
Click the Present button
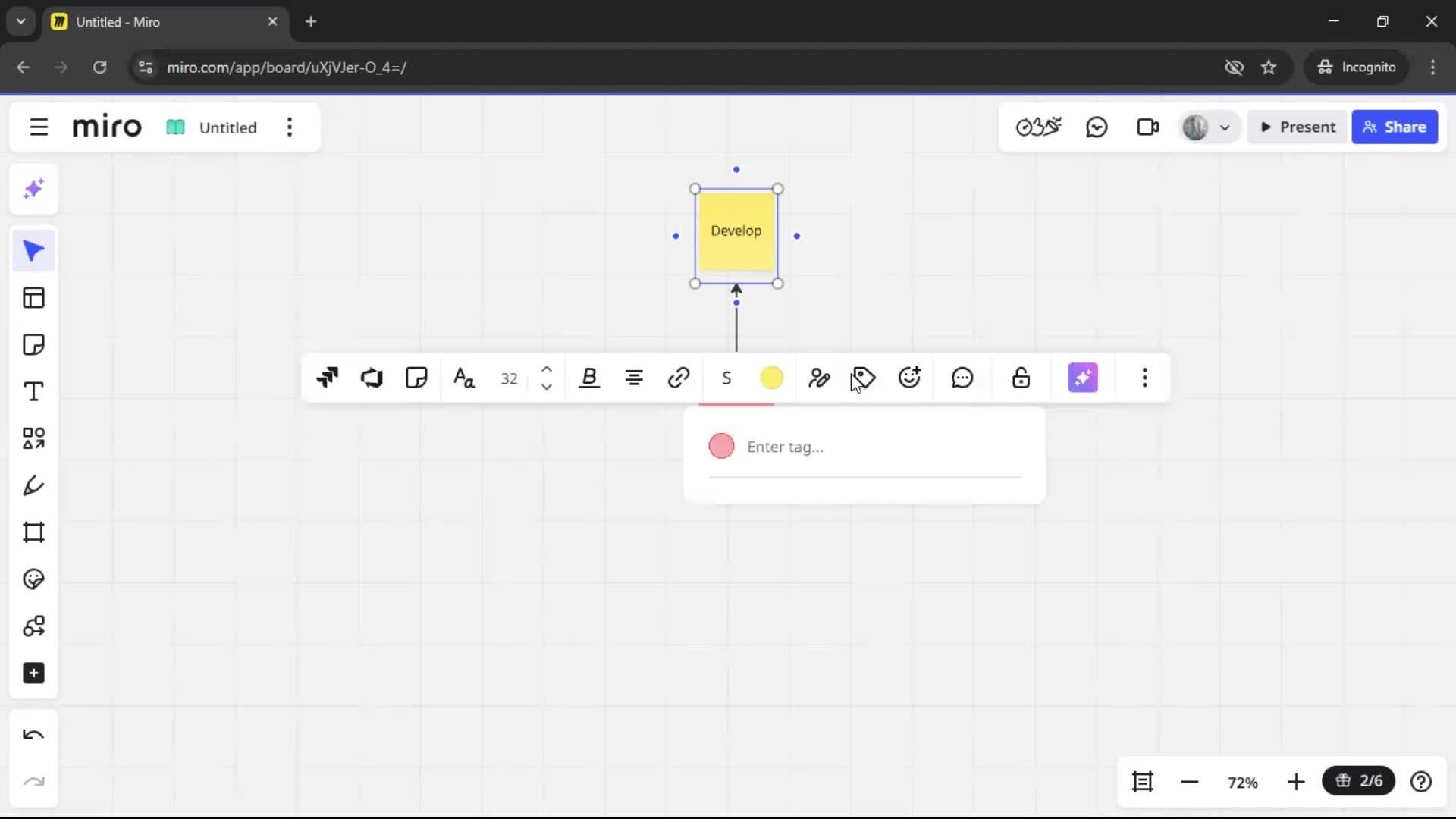pos(1298,127)
